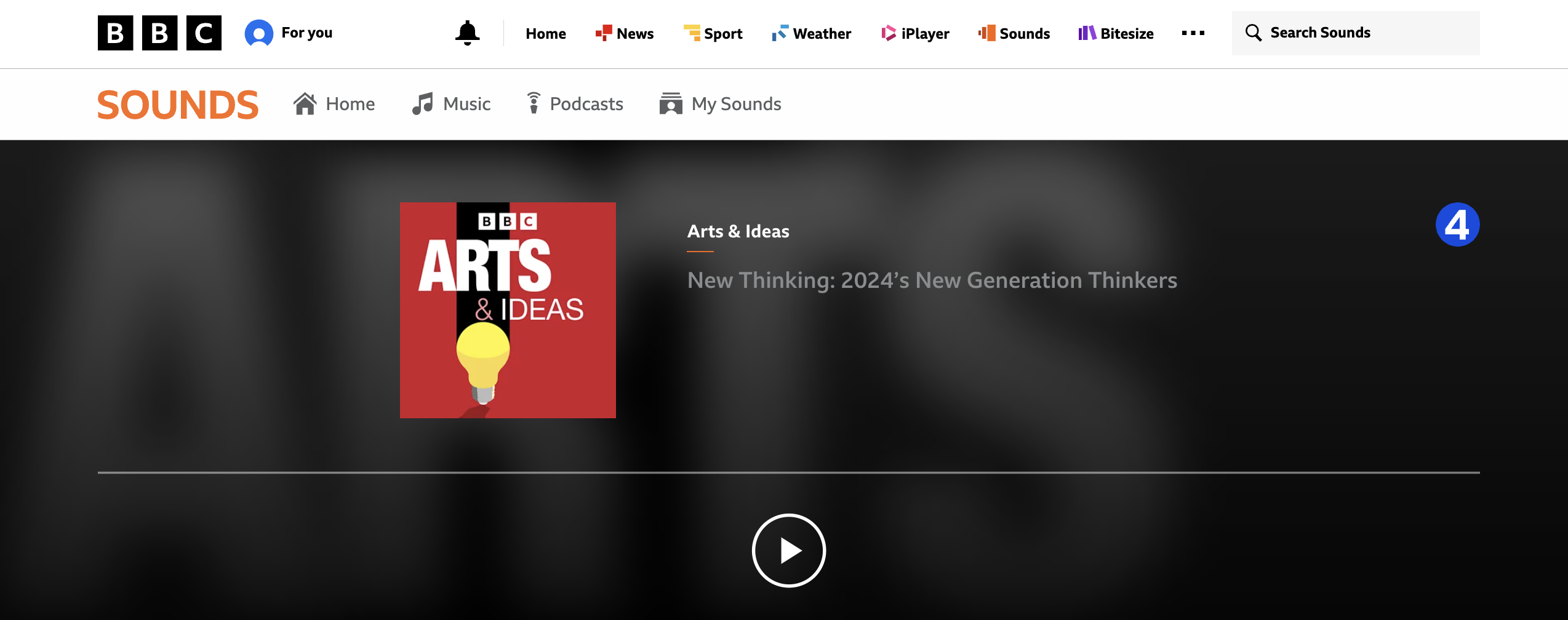Click the Sounds orange icon in top bar

[x=987, y=33]
